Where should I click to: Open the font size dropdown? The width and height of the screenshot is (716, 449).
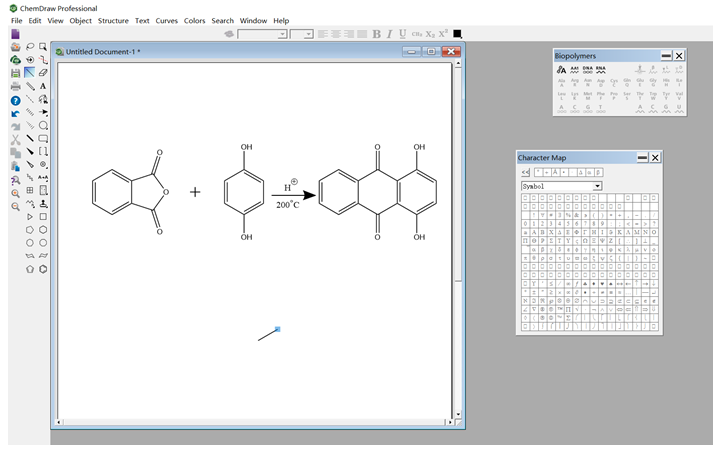[x=309, y=34]
